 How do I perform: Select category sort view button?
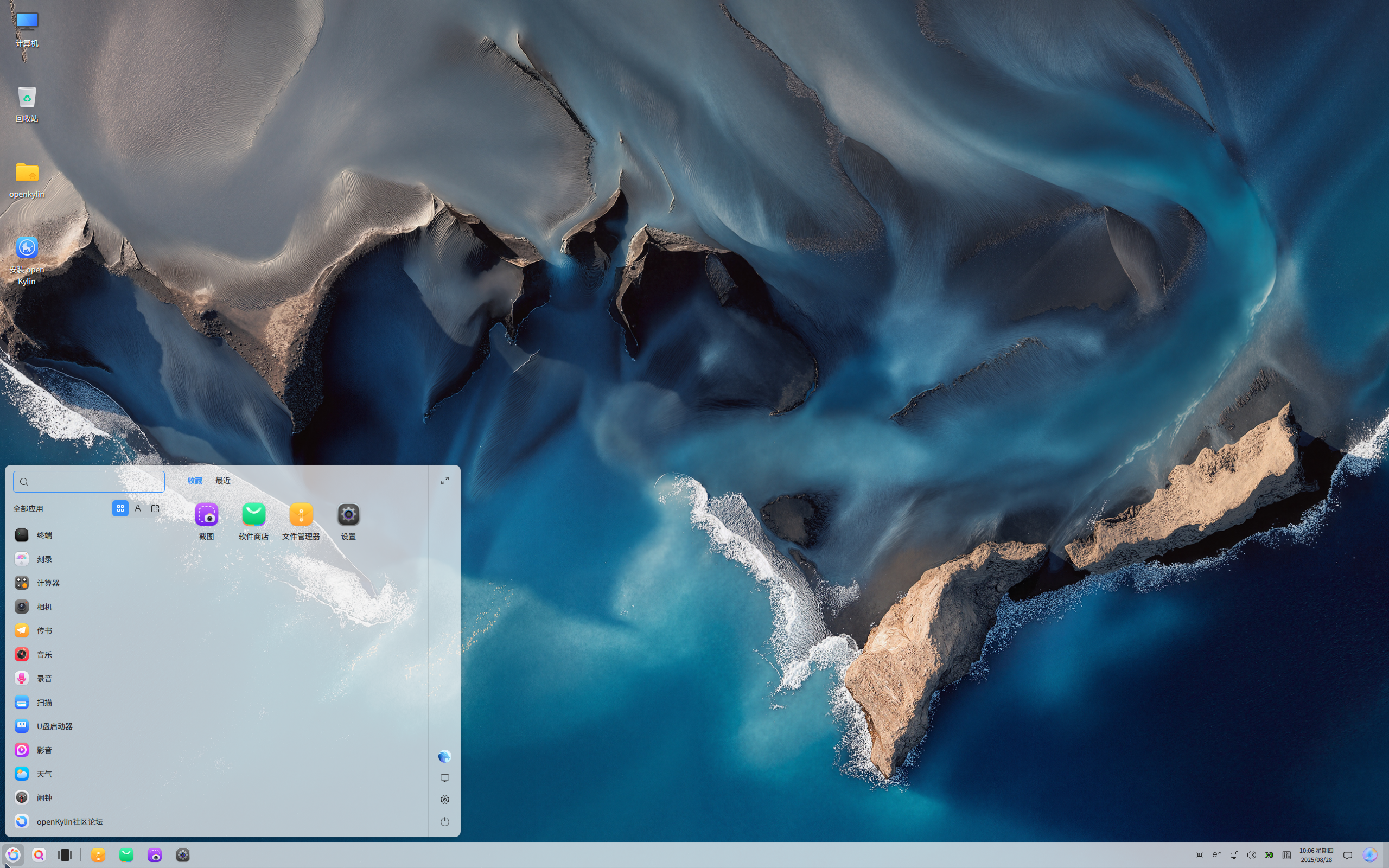click(x=155, y=508)
